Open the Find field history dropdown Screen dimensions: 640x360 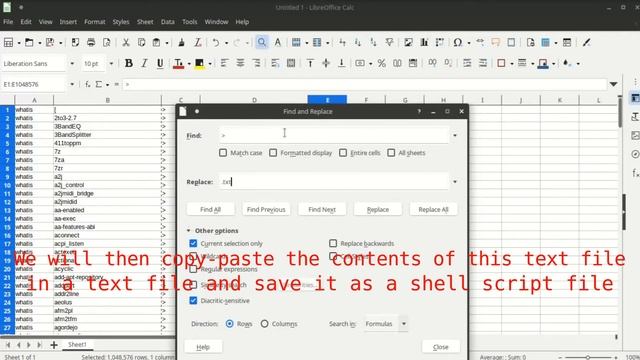pyautogui.click(x=455, y=135)
